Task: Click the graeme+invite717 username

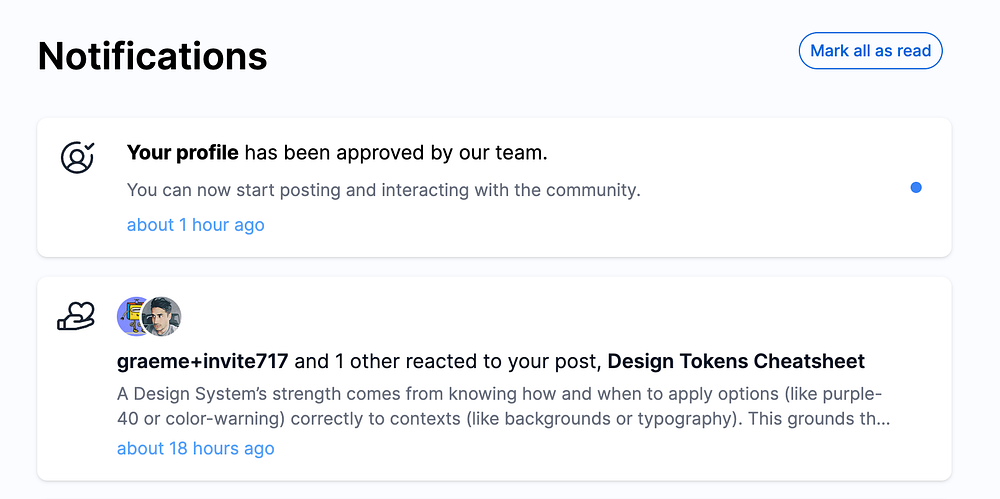Action: coord(203,361)
